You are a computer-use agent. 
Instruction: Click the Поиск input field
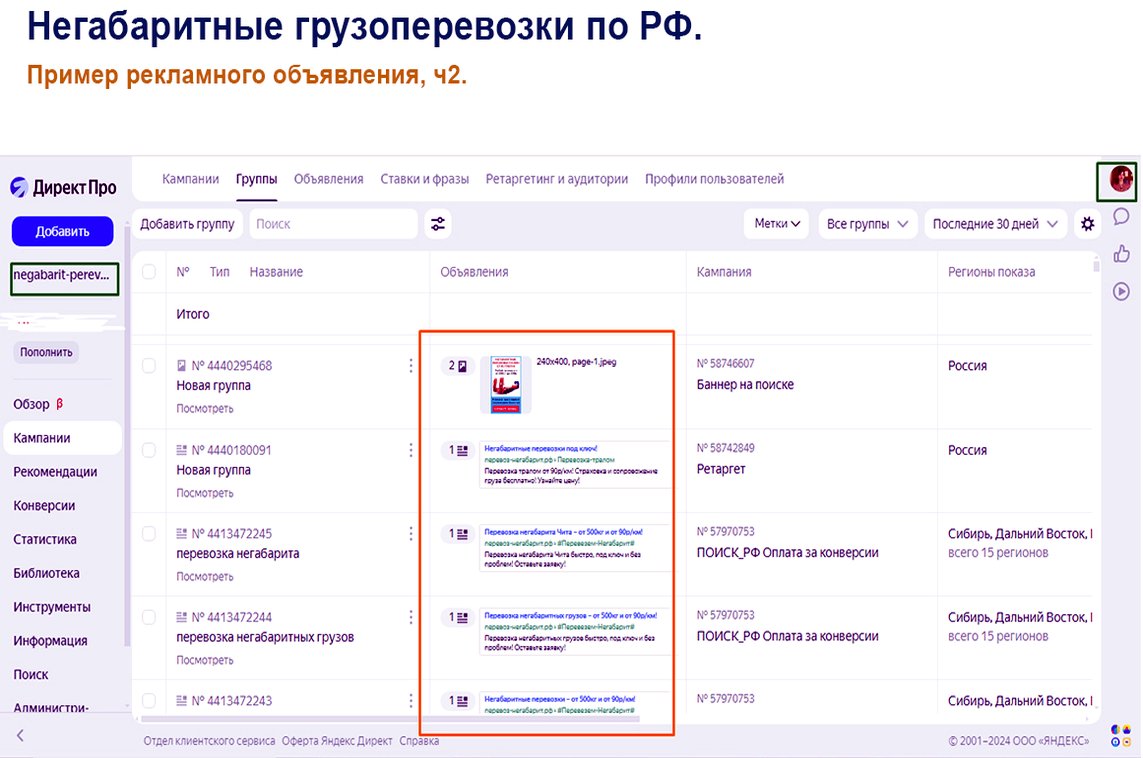coord(333,224)
